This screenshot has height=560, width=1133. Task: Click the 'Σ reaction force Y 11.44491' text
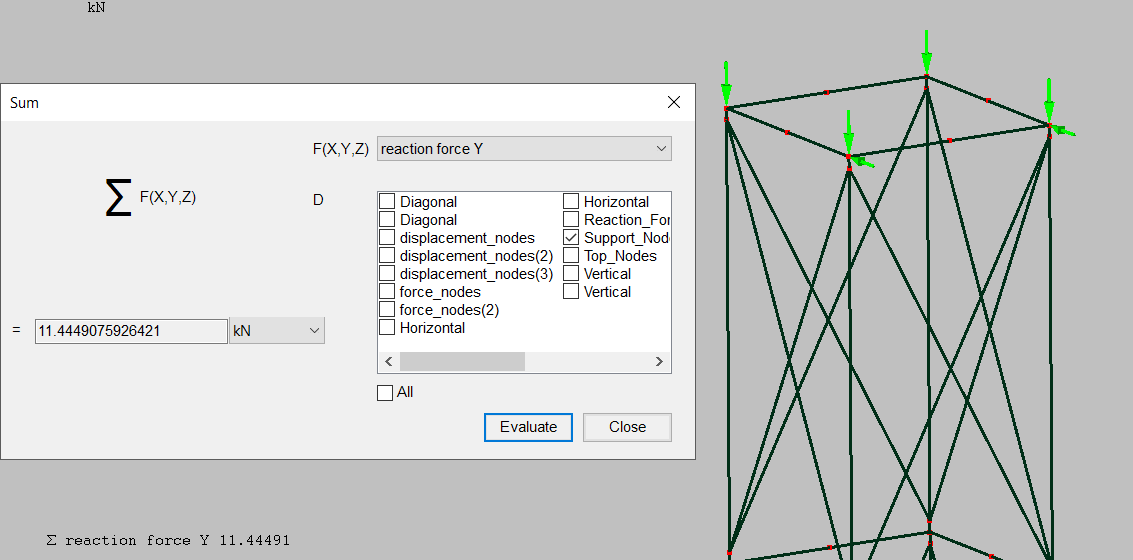point(168,540)
